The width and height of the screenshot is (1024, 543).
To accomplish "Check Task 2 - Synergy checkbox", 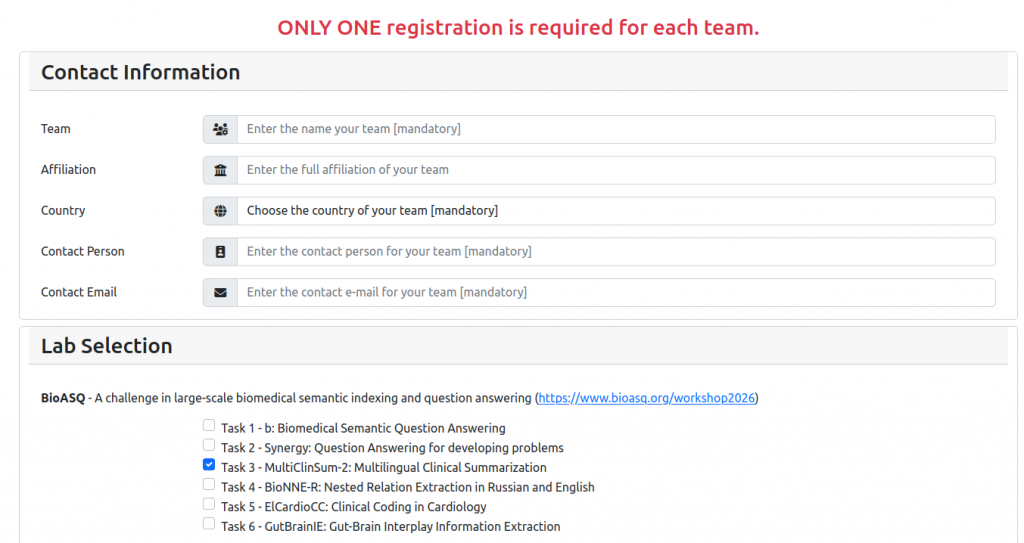I will click(209, 445).
